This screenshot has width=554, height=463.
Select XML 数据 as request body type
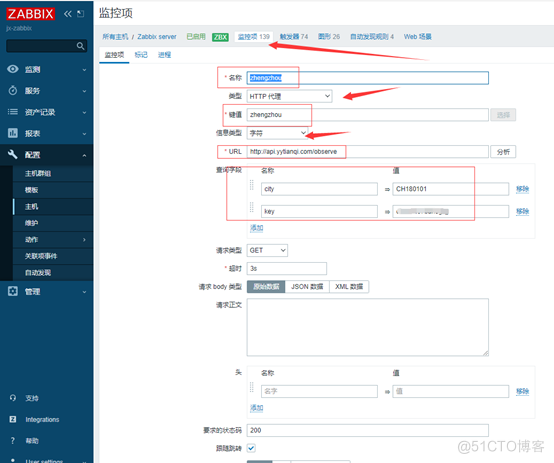[349, 287]
